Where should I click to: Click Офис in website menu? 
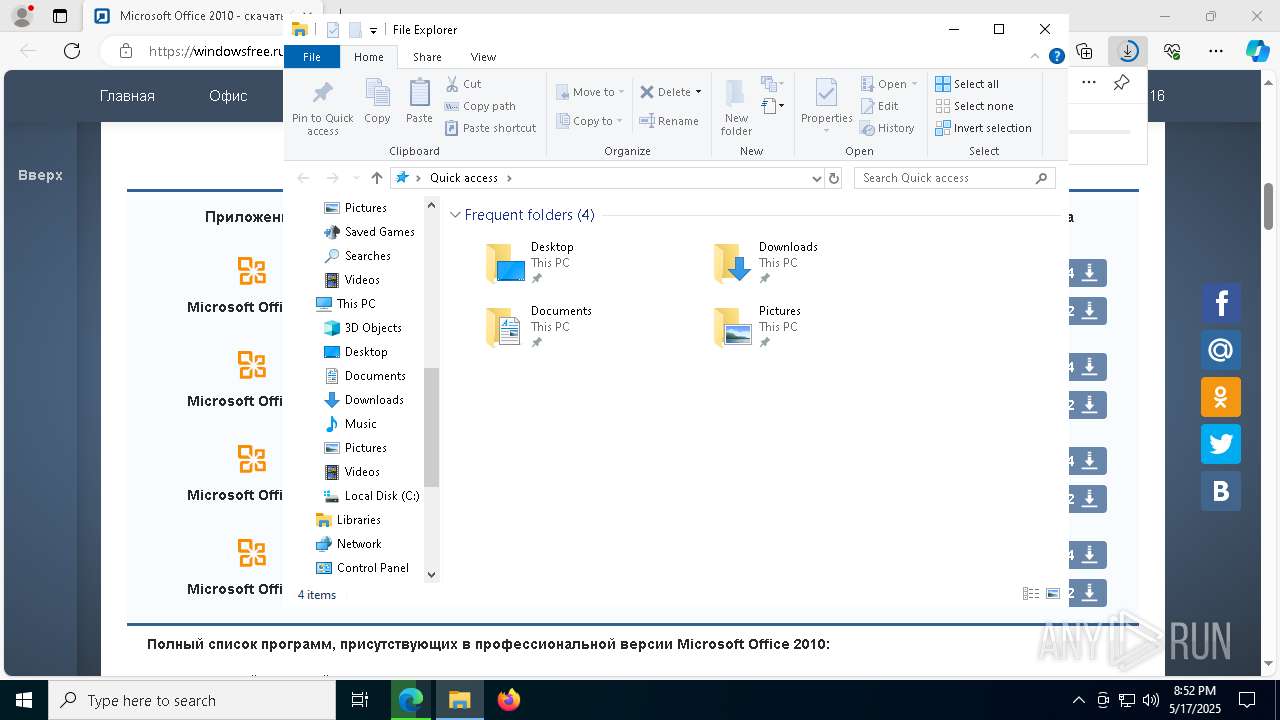click(228, 96)
